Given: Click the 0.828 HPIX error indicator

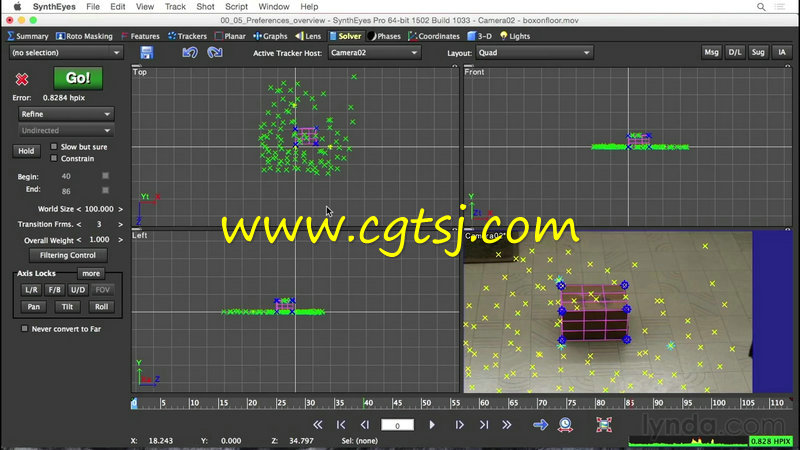Looking at the screenshot, I should pos(770,441).
